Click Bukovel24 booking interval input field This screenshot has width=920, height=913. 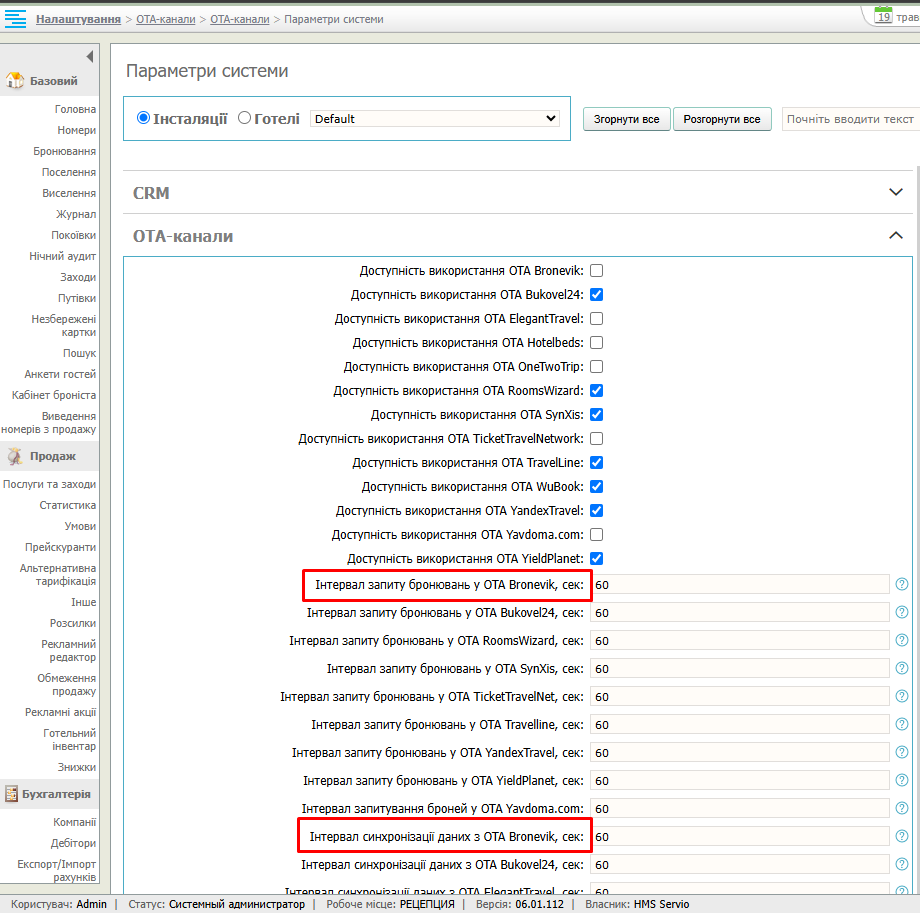click(x=740, y=612)
